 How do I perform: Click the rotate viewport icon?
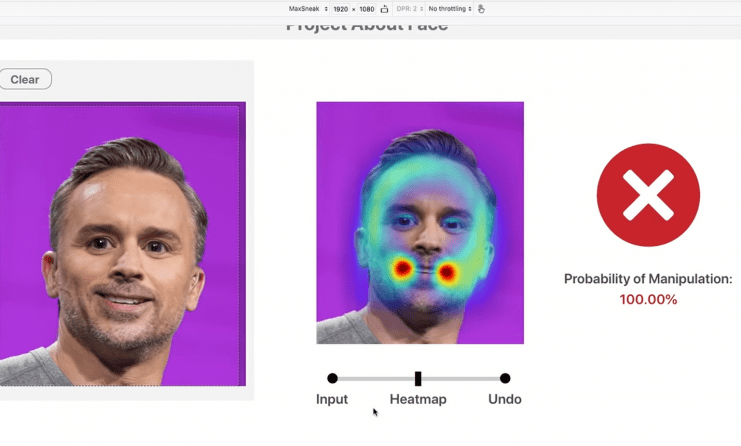(385, 8)
